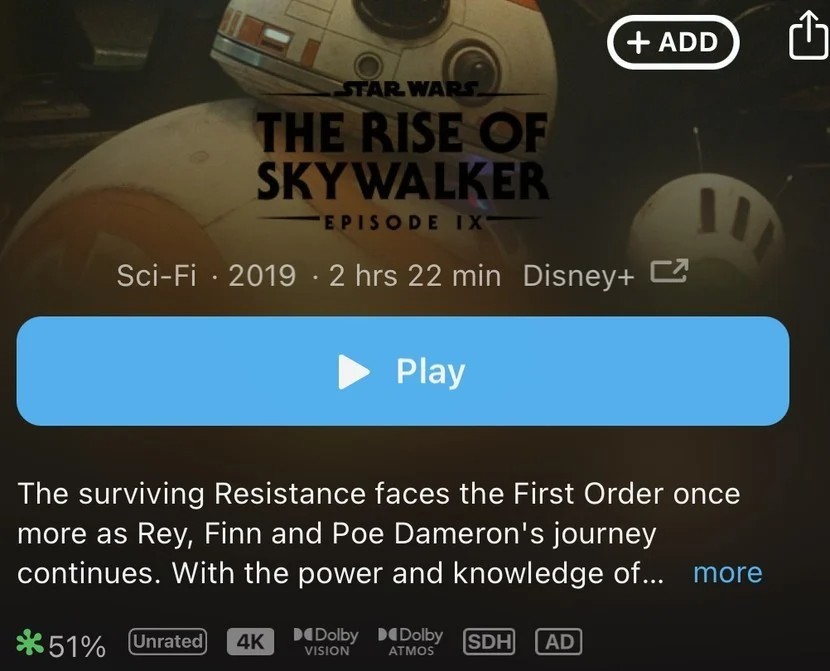
Task: Tap the 4K quality badge
Action: tap(250, 642)
